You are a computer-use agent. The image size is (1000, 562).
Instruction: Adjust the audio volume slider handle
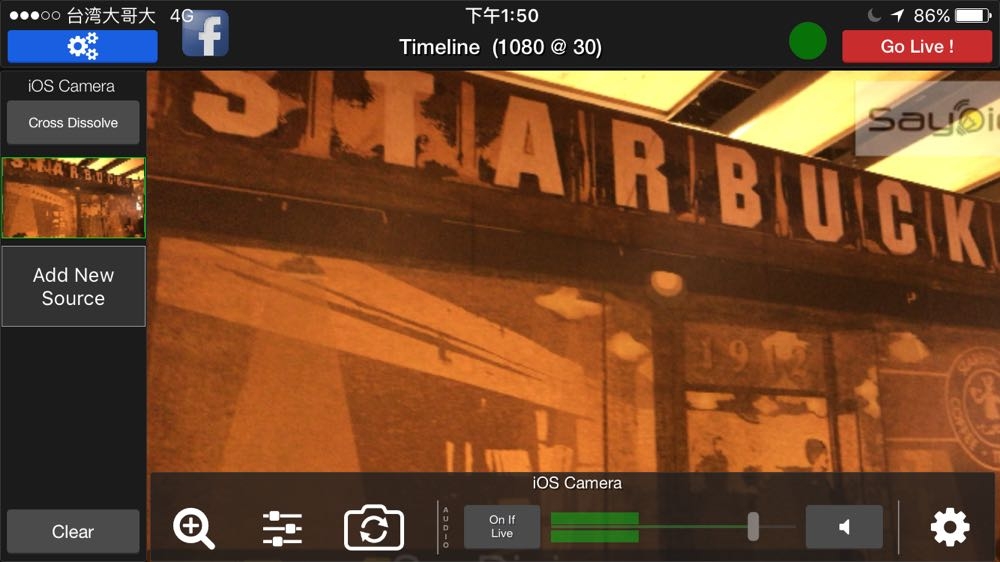click(753, 526)
